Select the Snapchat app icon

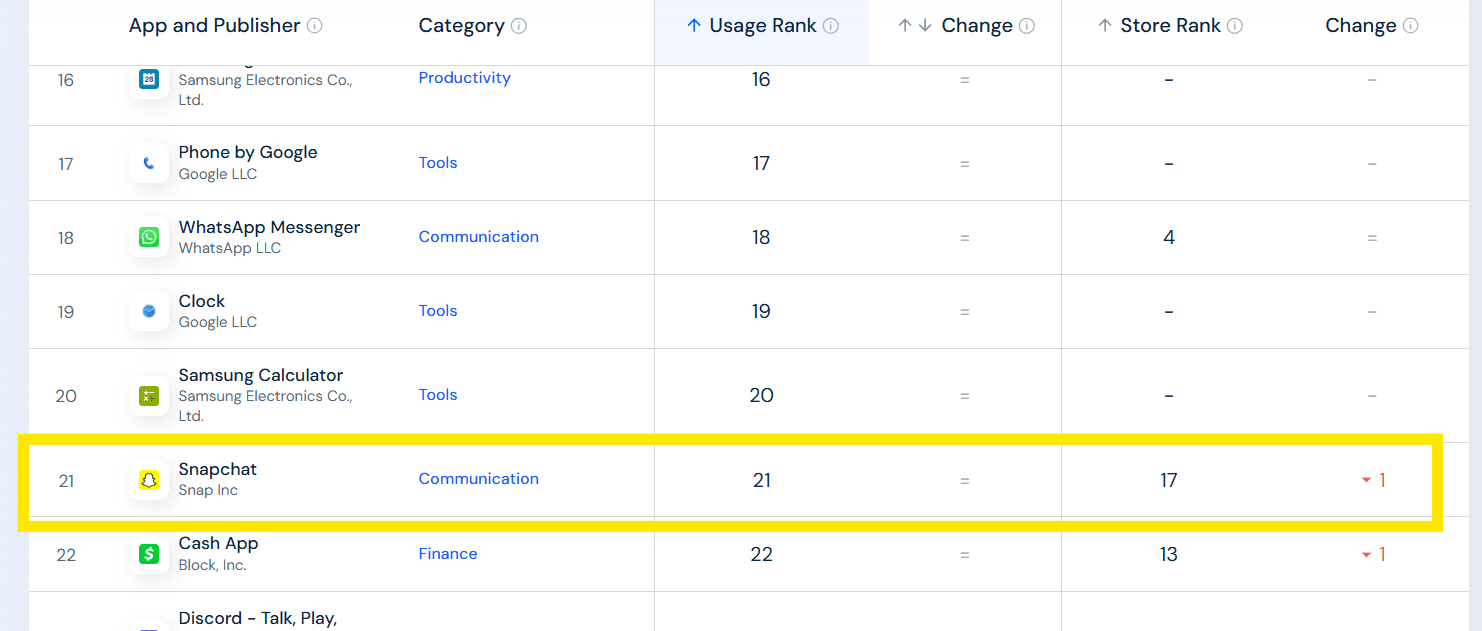[x=148, y=480]
